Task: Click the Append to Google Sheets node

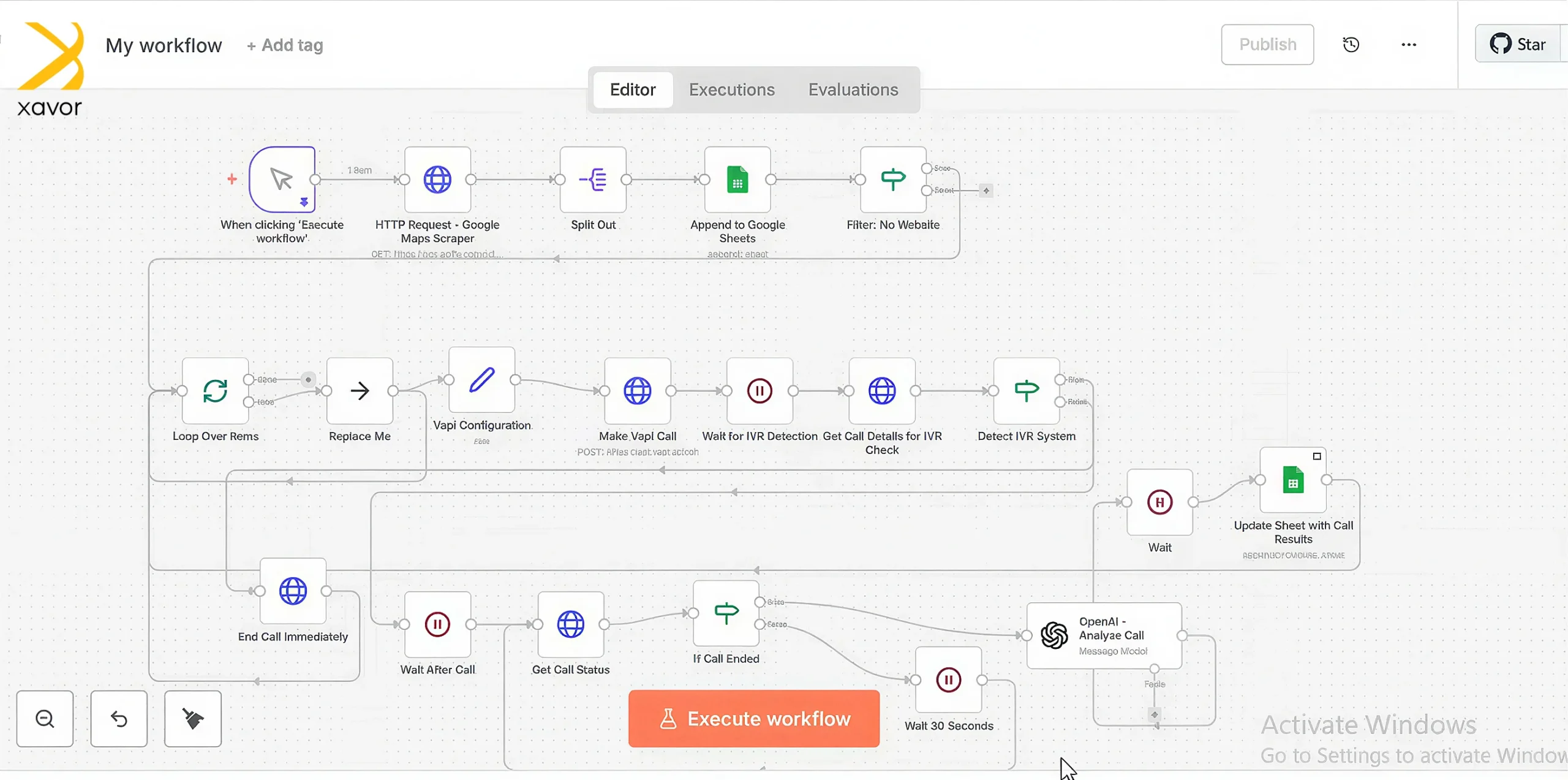Action: click(x=737, y=180)
